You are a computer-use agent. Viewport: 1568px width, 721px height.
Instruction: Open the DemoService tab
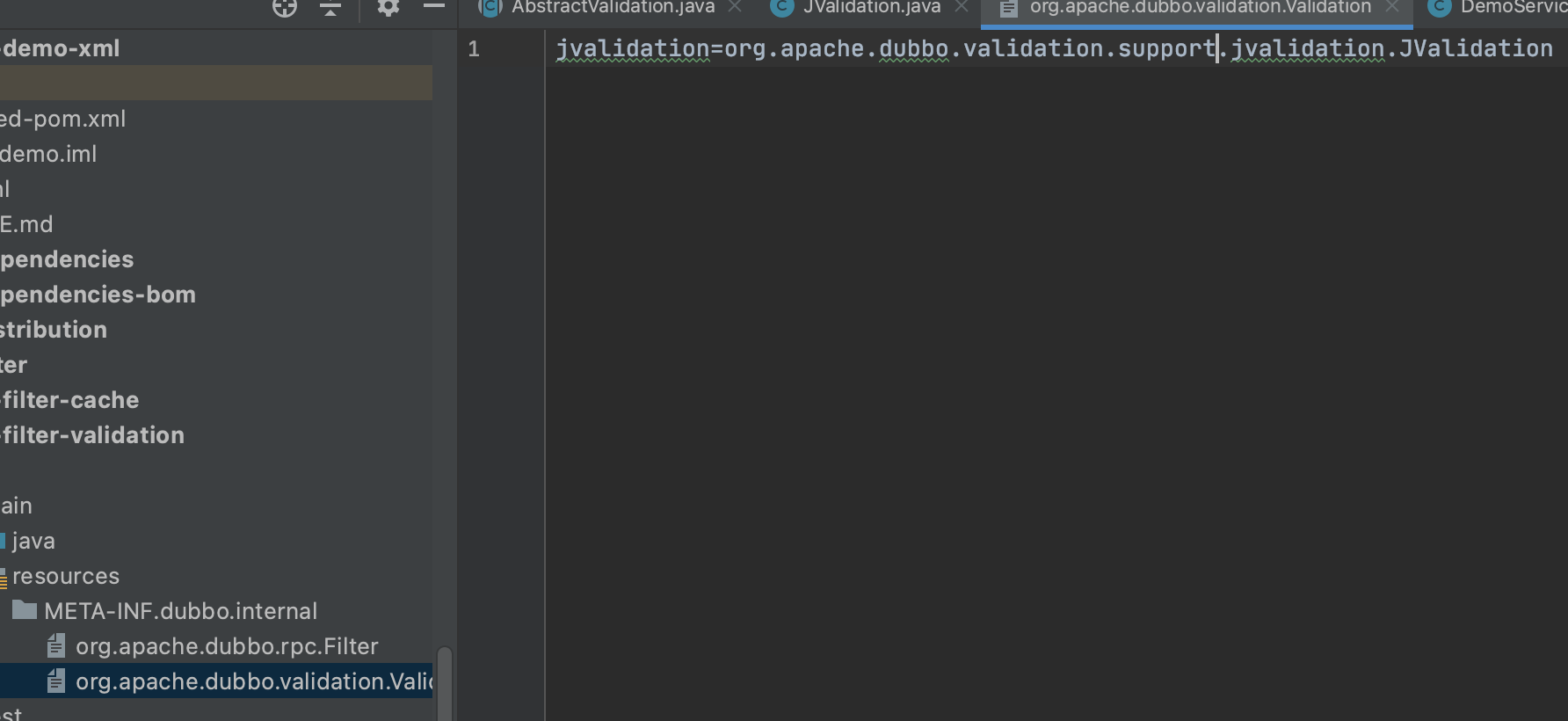[1514, 7]
